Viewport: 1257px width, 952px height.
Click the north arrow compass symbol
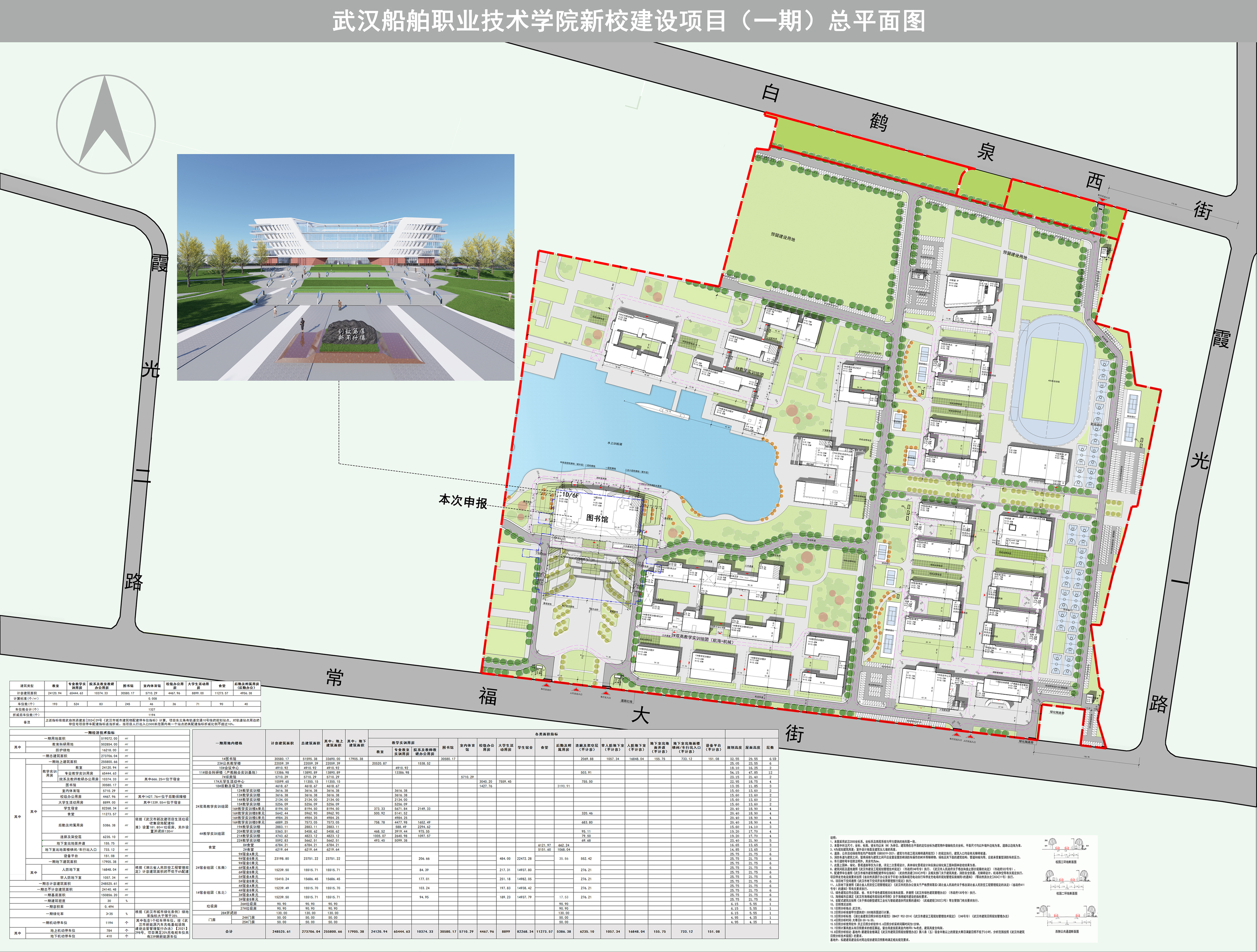point(106,124)
